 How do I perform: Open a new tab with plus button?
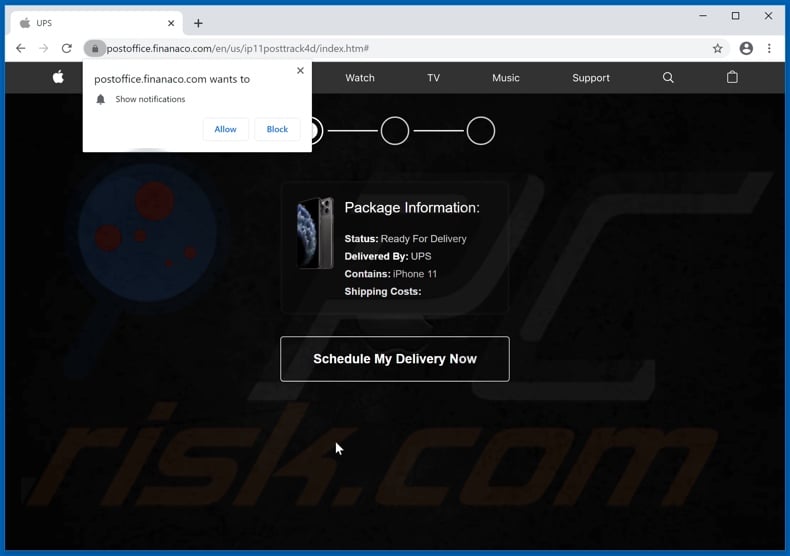(x=199, y=23)
